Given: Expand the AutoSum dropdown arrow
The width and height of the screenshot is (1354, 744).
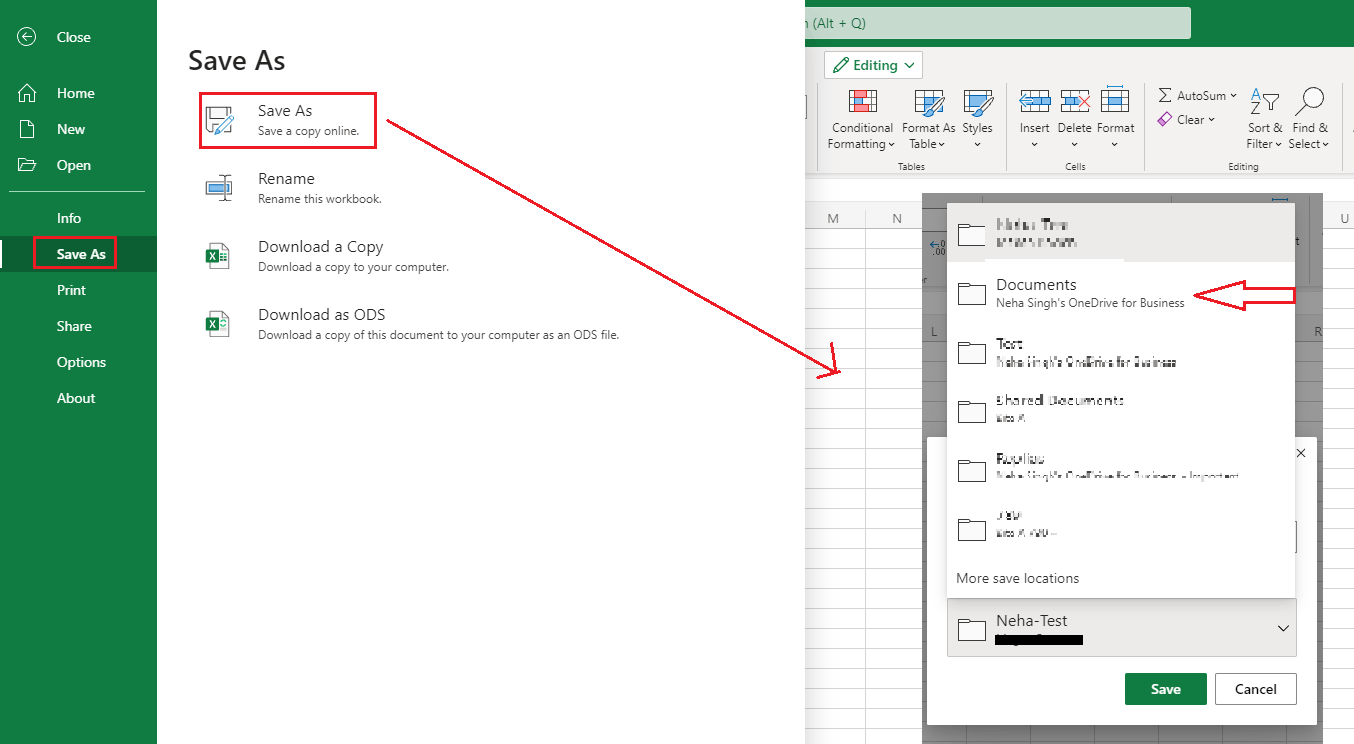Looking at the screenshot, I should pos(1233,96).
